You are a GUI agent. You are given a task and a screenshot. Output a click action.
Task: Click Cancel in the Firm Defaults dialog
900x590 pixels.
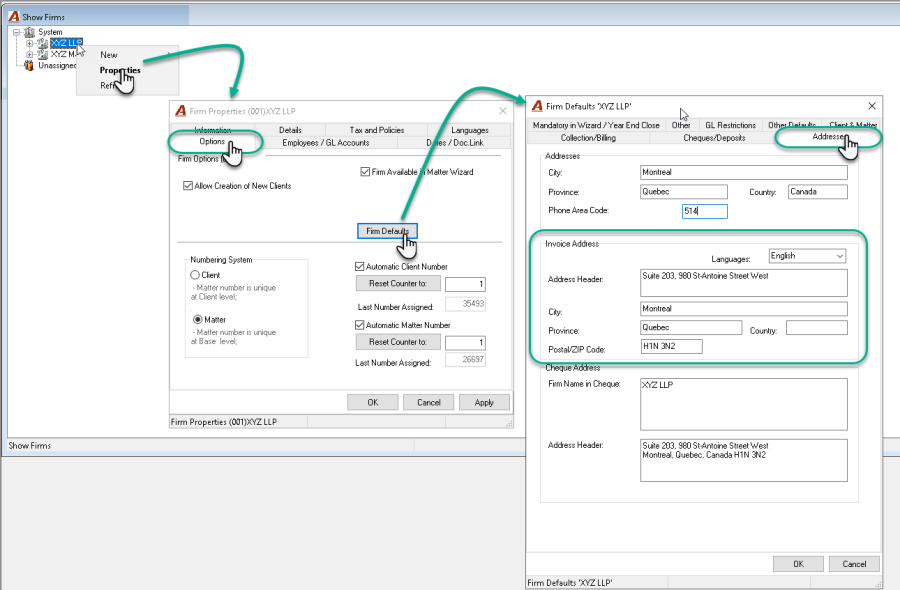(855, 564)
